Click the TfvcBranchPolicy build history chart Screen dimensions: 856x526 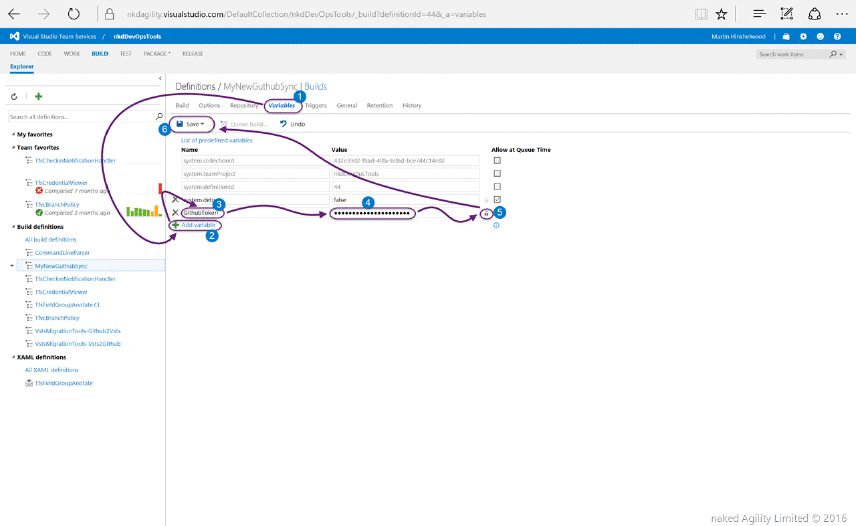[144, 211]
